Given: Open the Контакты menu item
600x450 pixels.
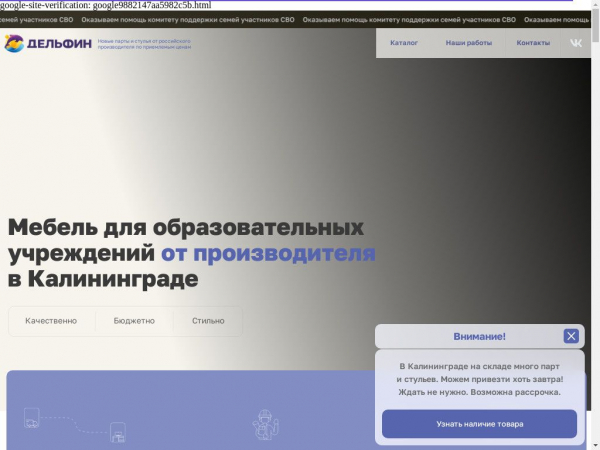Looking at the screenshot, I should coord(533,43).
